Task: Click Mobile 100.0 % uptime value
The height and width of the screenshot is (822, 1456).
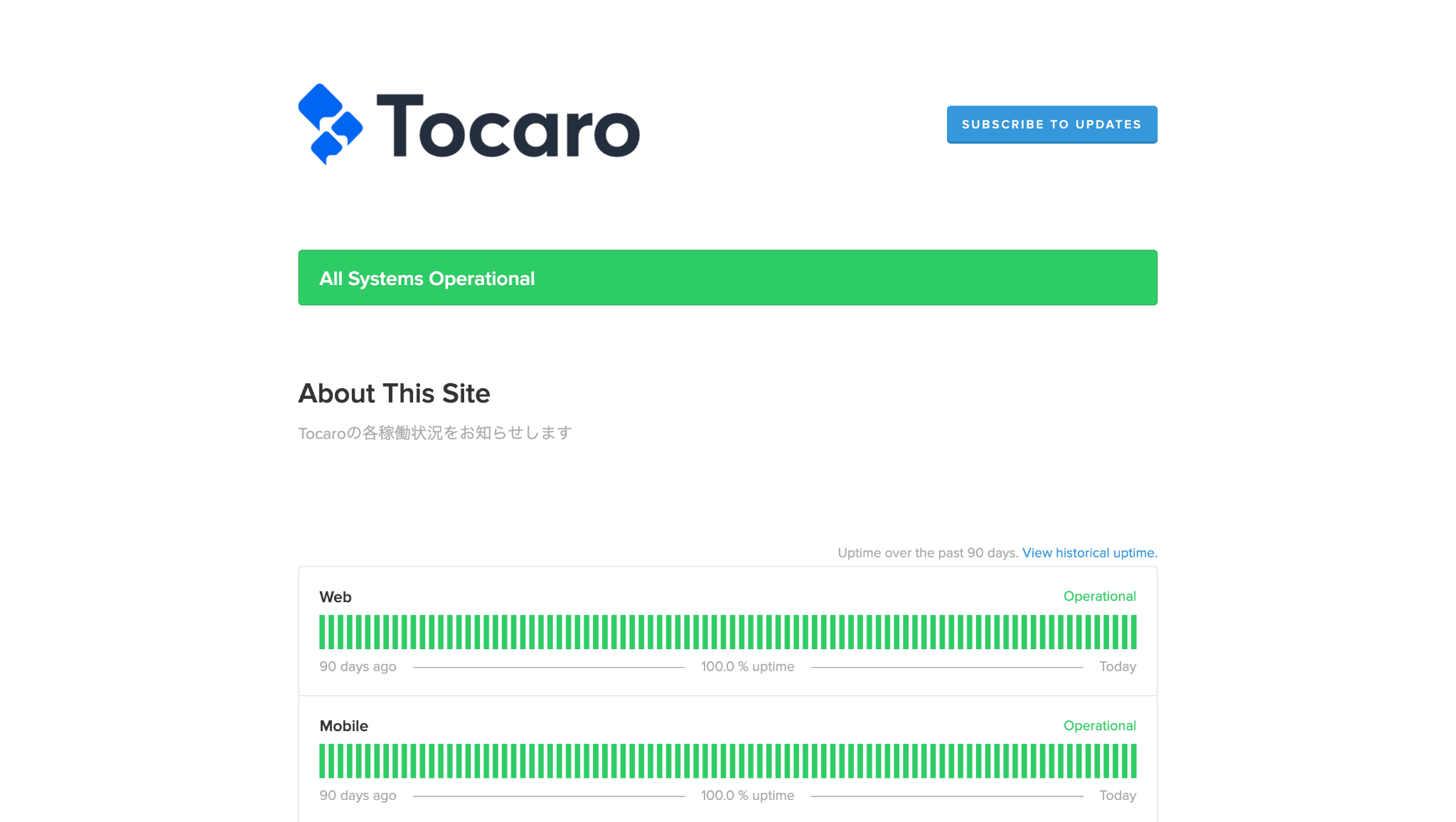Action: 747,795
